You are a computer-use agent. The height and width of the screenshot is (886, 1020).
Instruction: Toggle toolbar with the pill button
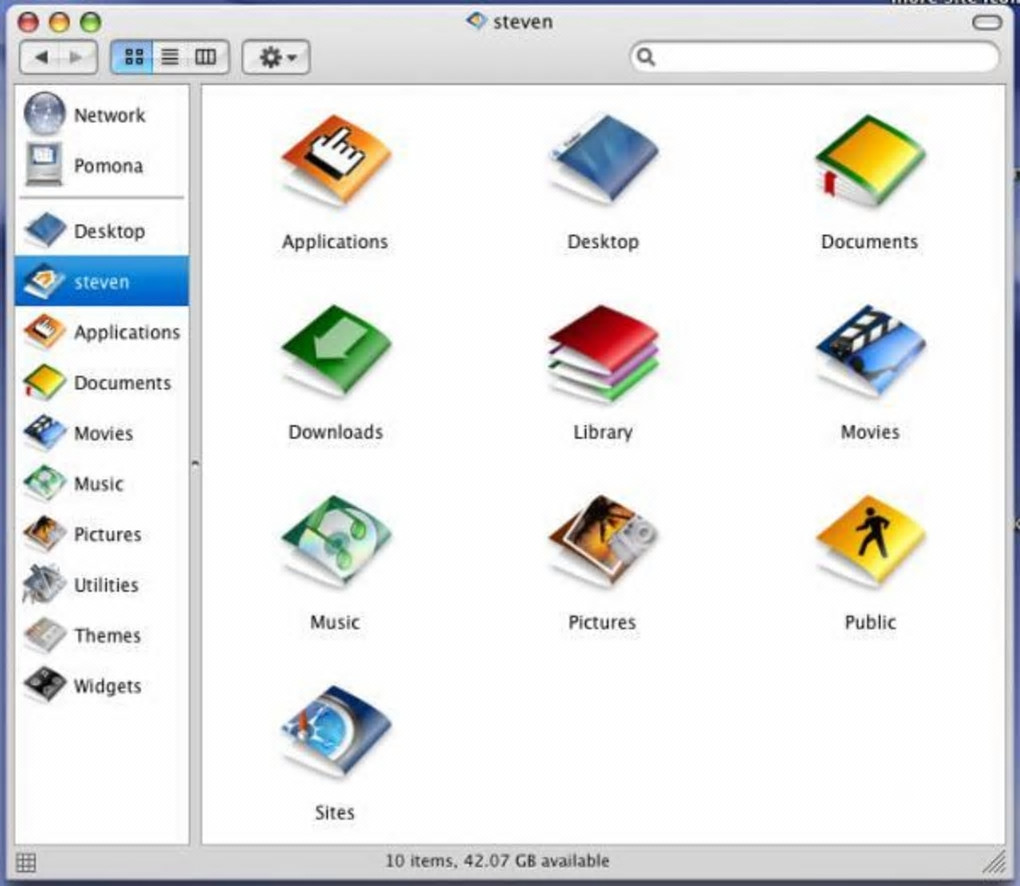click(x=987, y=23)
